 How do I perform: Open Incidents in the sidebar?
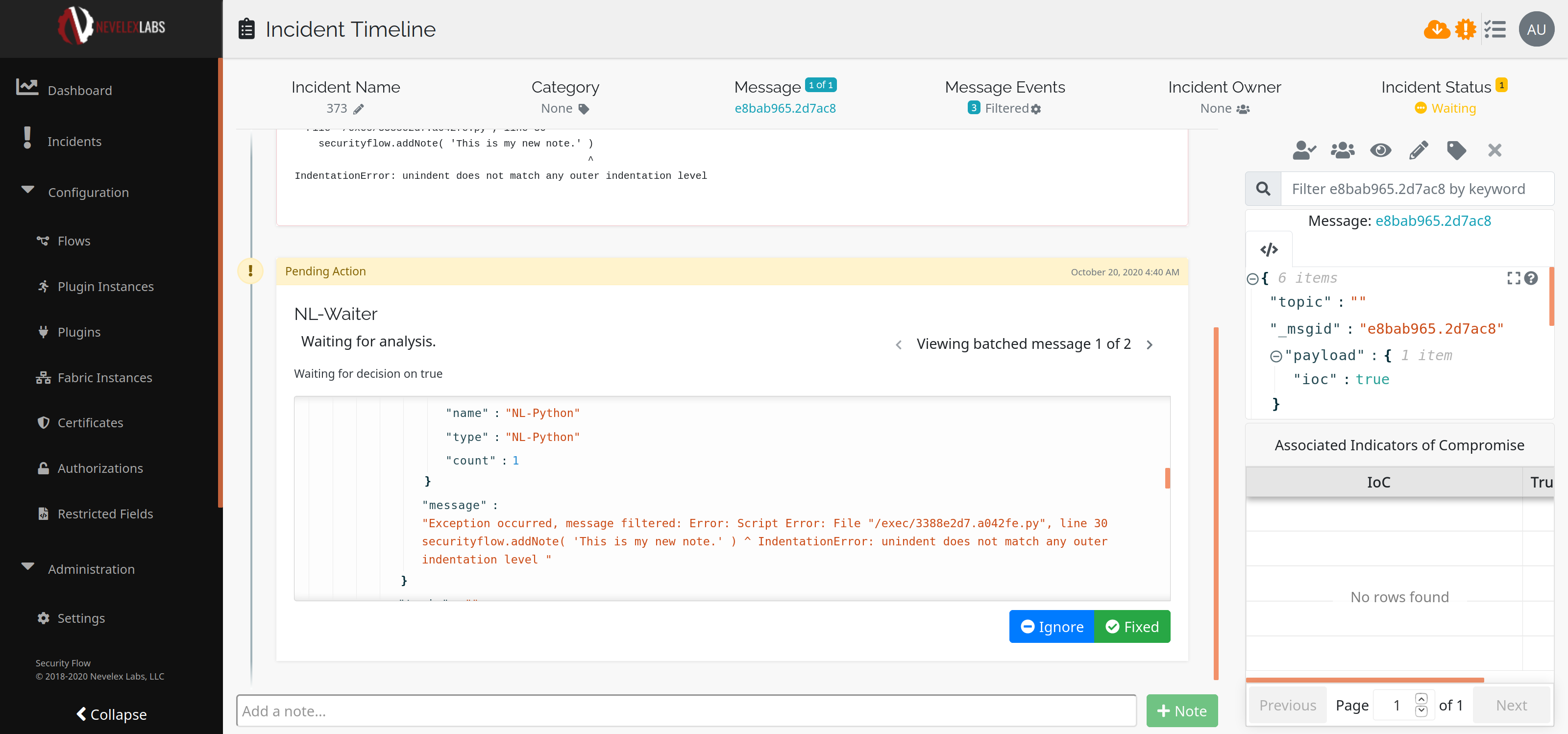click(74, 141)
